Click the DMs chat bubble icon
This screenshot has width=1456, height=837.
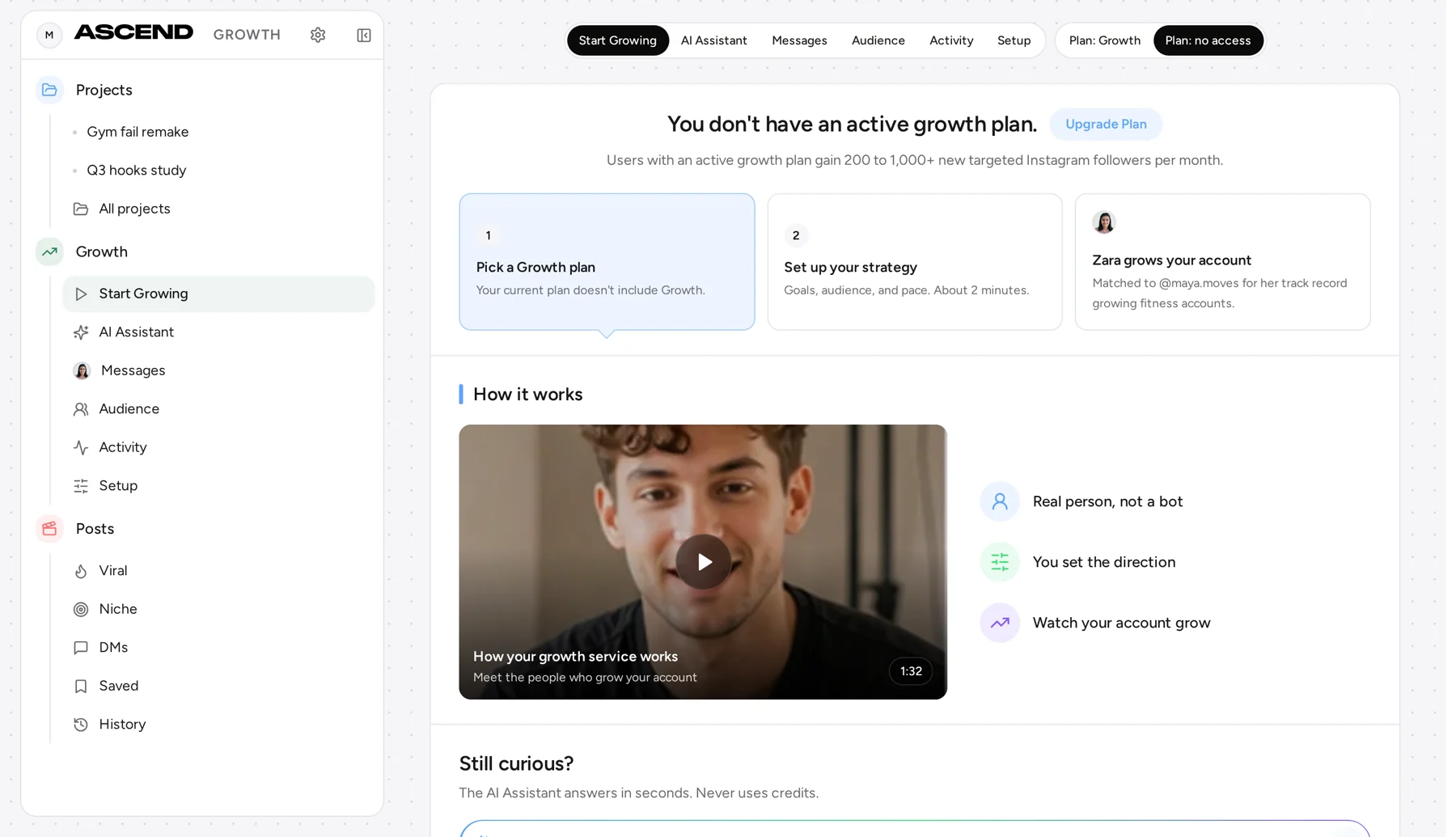coord(81,648)
